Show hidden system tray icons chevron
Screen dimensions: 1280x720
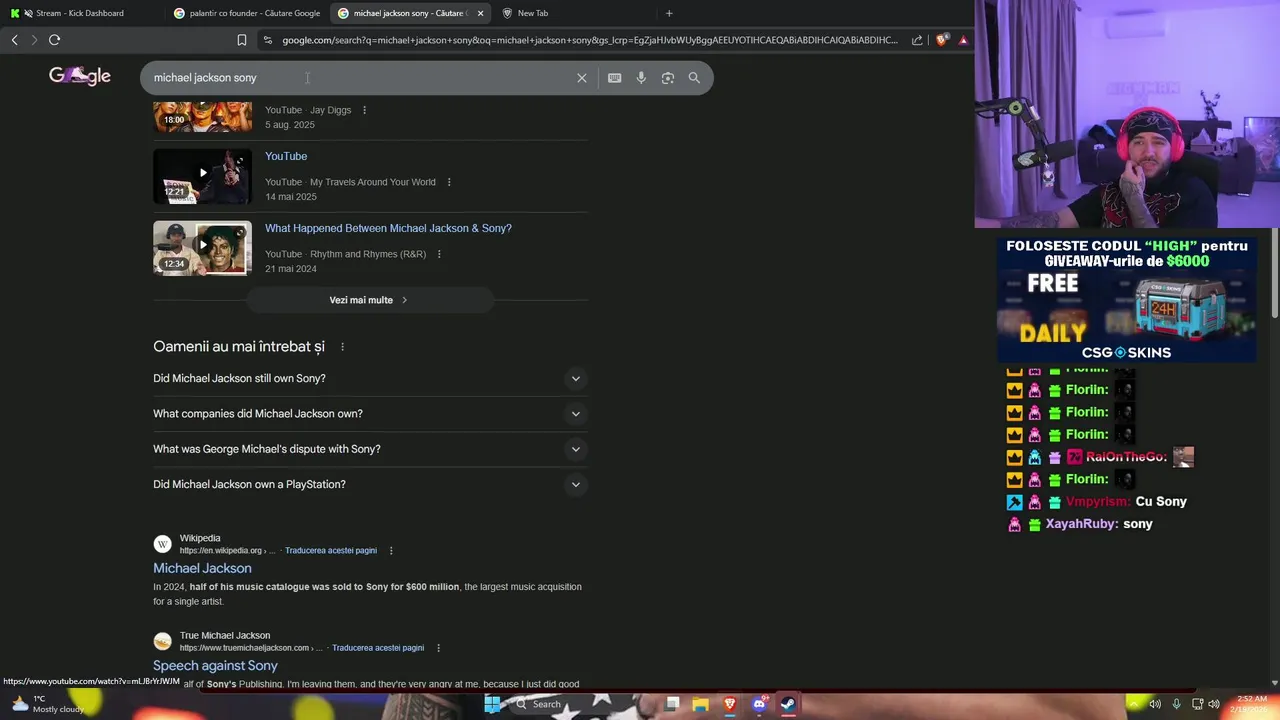pos(1133,704)
